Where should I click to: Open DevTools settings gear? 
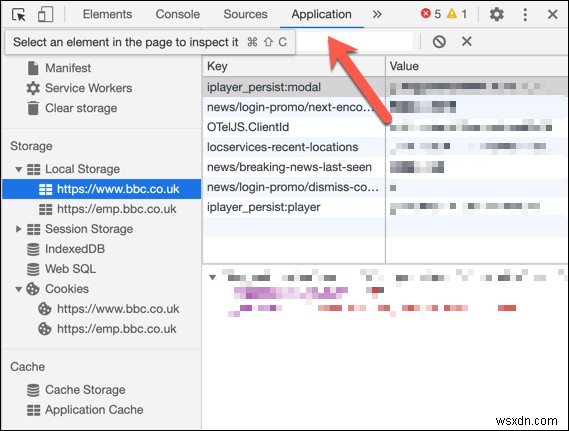point(496,15)
